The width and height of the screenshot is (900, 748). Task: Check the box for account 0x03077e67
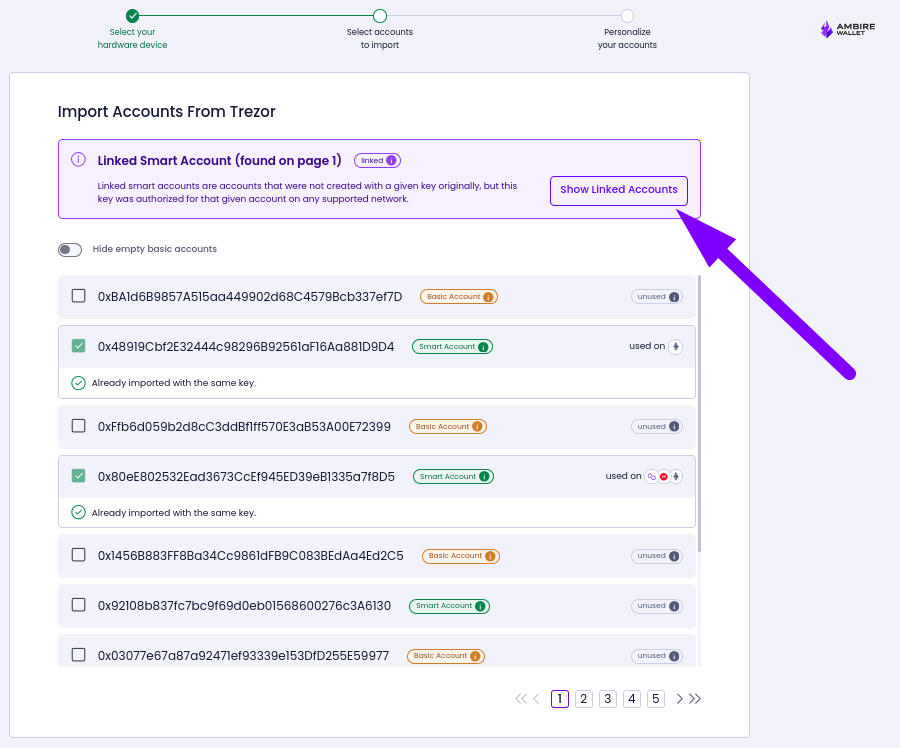(x=79, y=654)
